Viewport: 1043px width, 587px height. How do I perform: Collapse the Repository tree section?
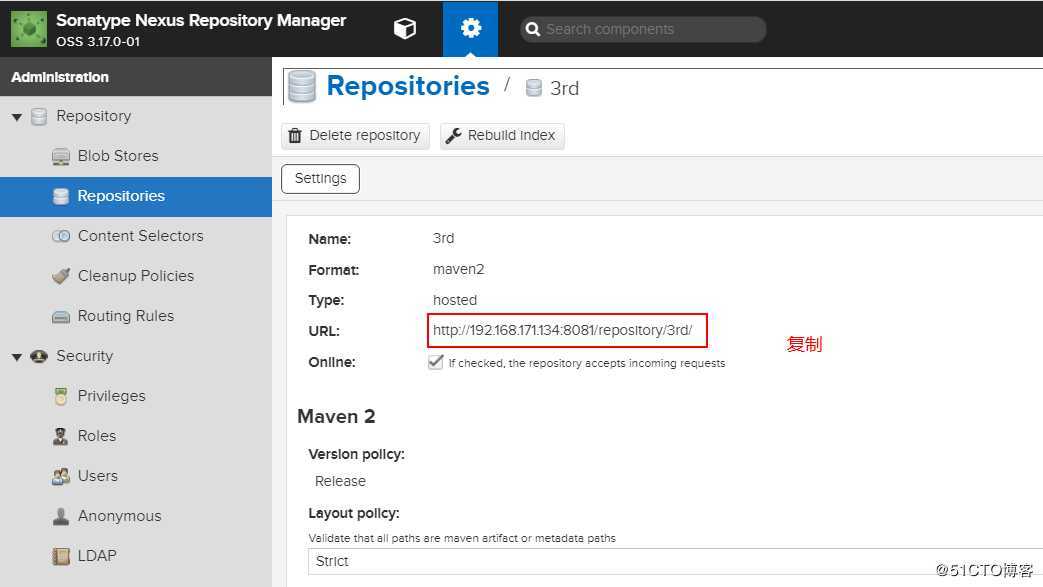pyautogui.click(x=17, y=117)
